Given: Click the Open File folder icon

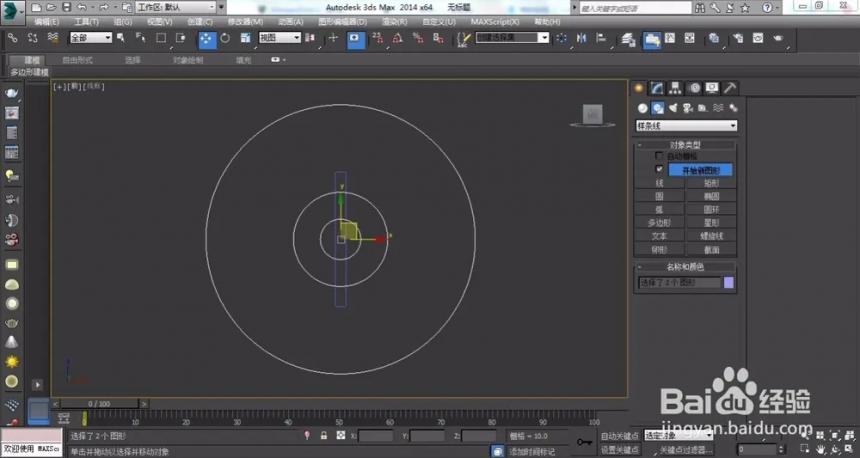Looking at the screenshot, I should (51, 7).
